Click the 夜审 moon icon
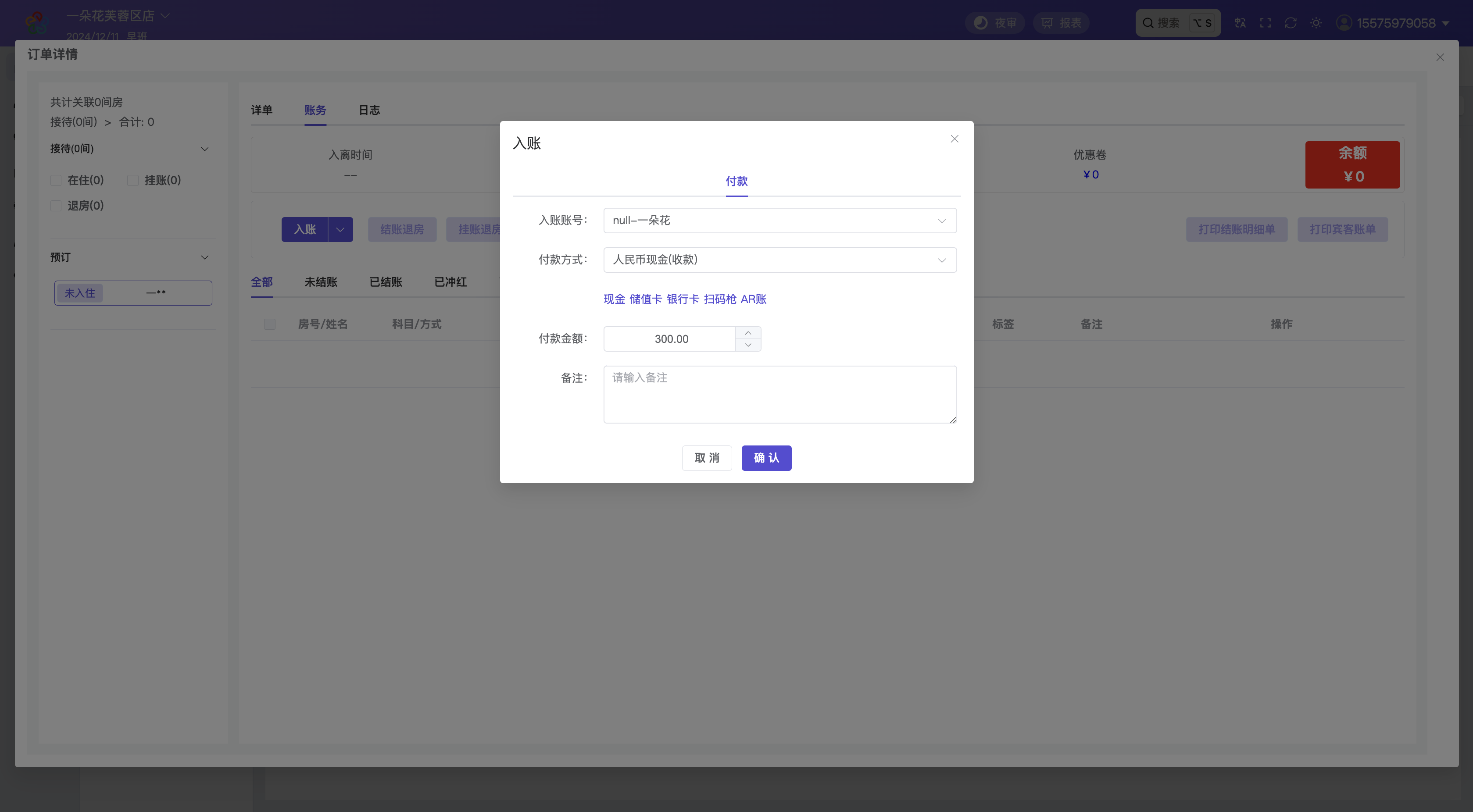Viewport: 1473px width, 812px height. (x=981, y=23)
